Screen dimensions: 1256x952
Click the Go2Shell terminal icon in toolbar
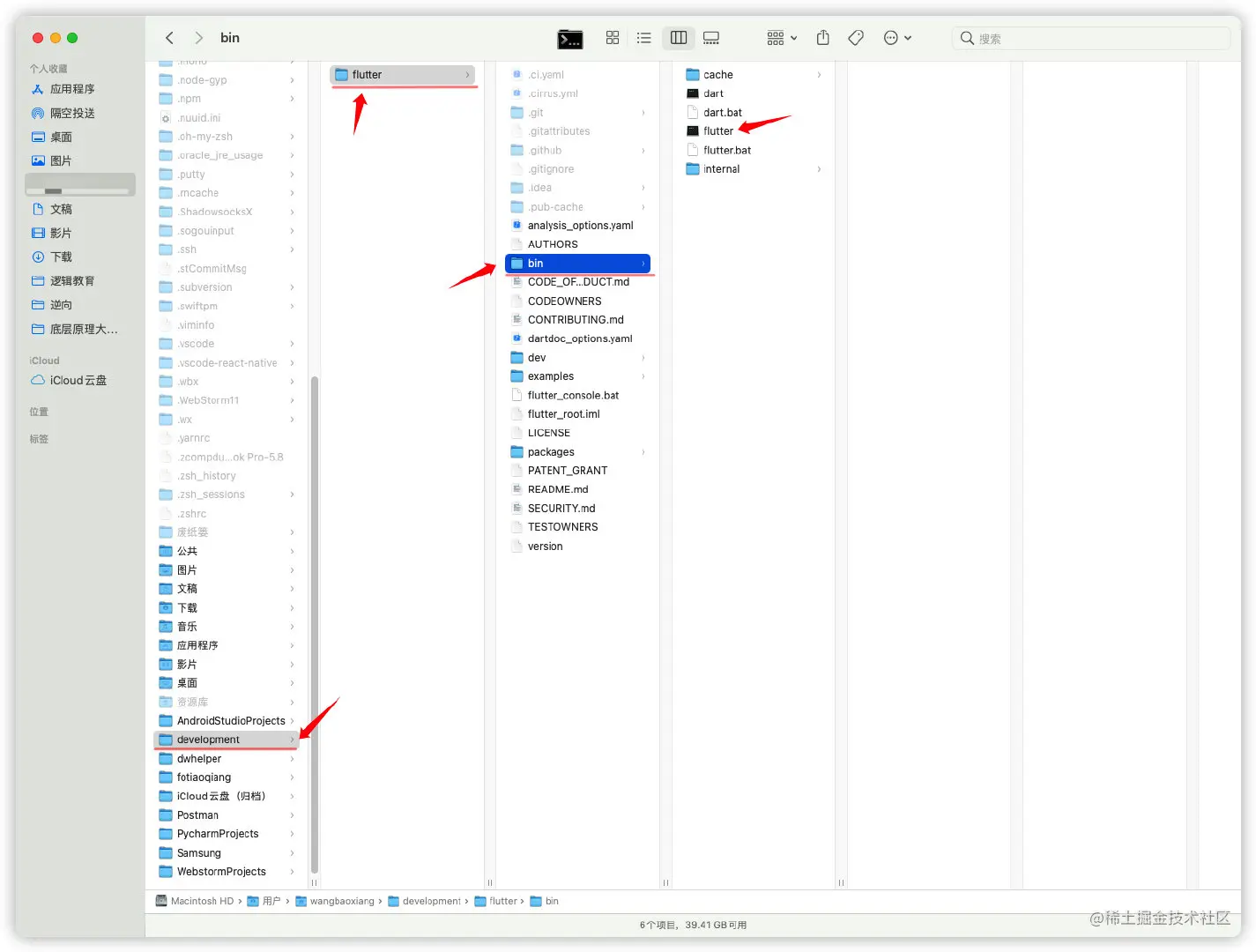[569, 39]
